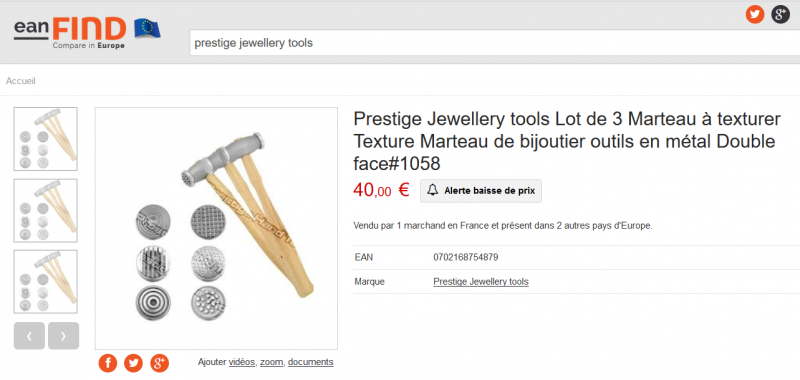Screen dimensions: 800x380
Task: Share on Facebook below the product image
Action: [108, 363]
